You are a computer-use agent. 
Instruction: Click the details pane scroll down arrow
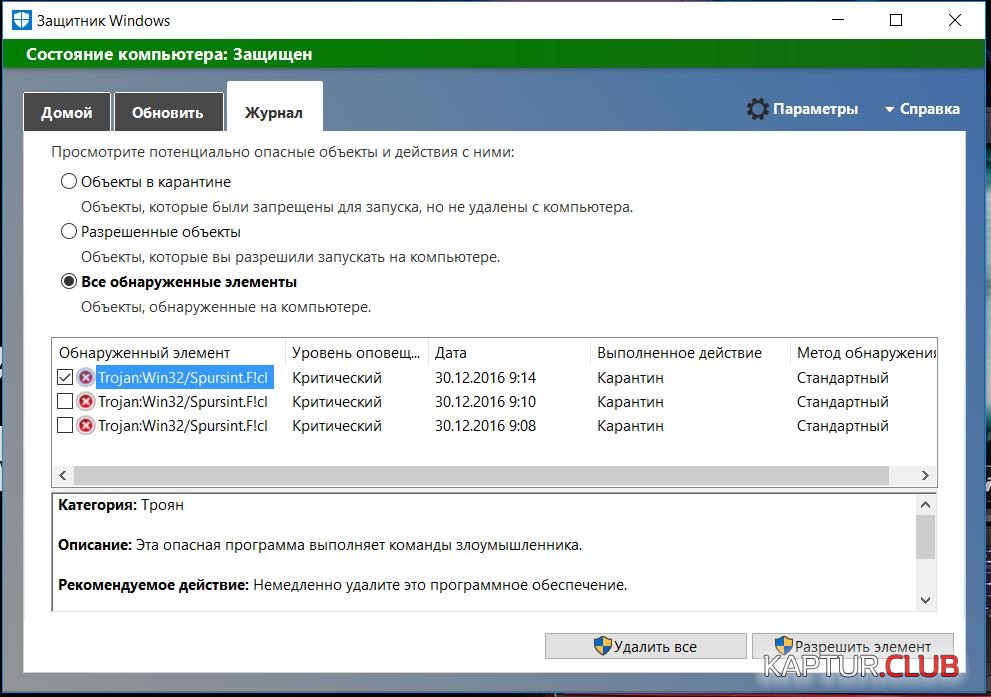925,600
